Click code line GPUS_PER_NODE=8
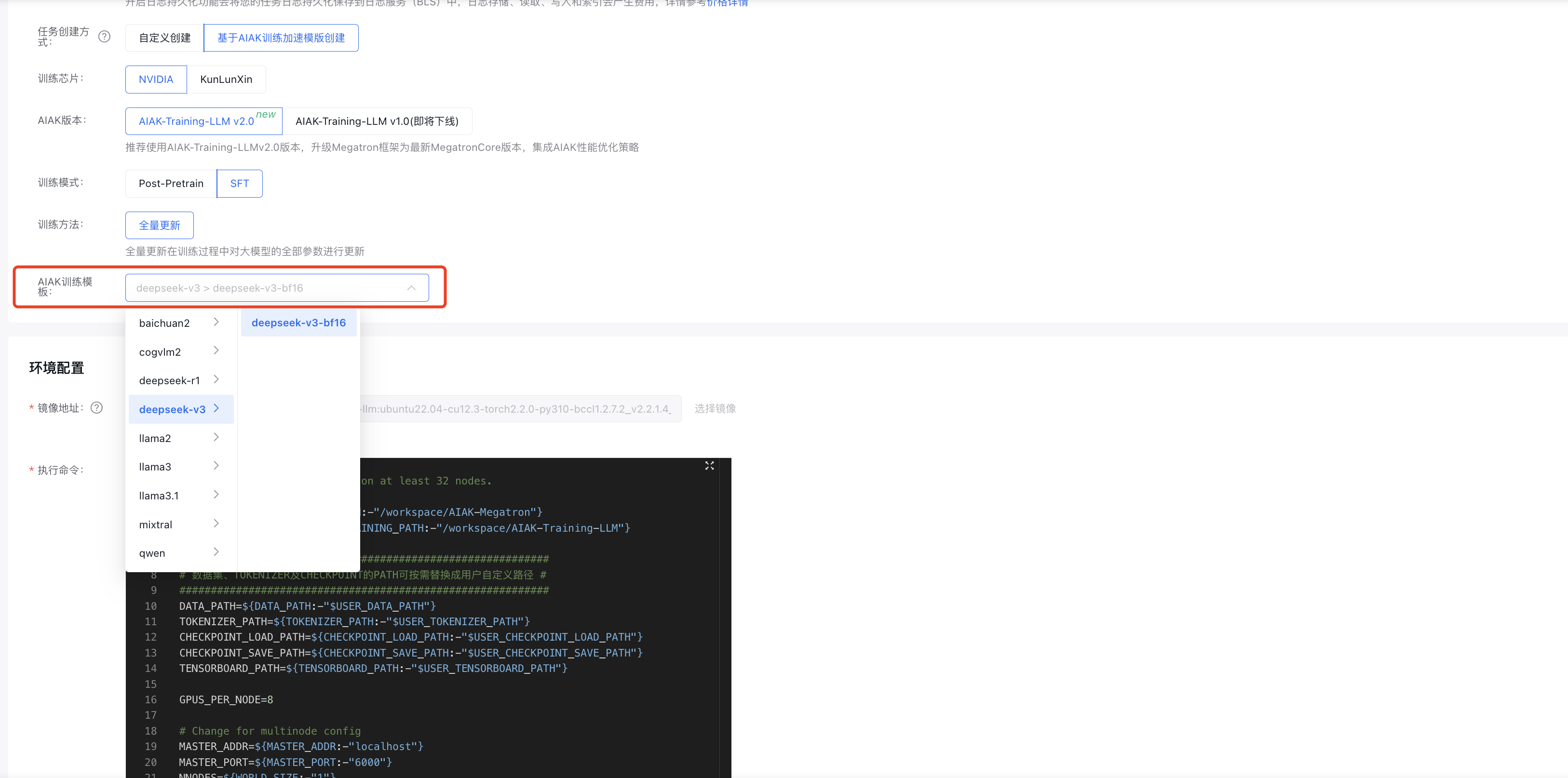 tap(226, 699)
